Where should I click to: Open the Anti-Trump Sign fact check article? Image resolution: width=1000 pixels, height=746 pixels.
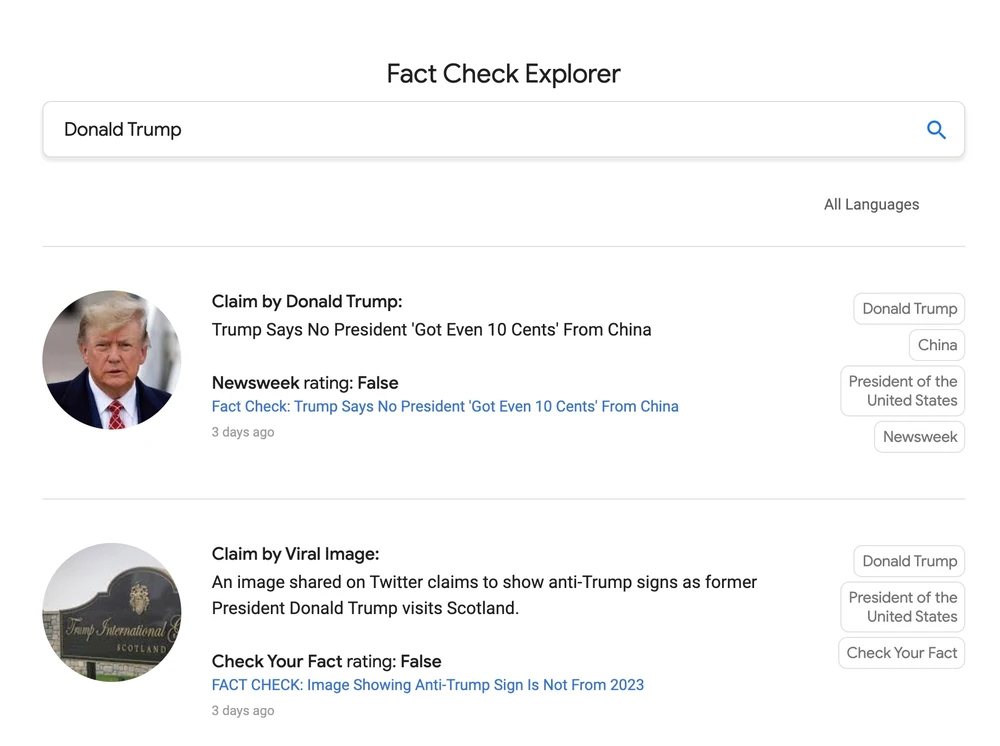coord(427,684)
